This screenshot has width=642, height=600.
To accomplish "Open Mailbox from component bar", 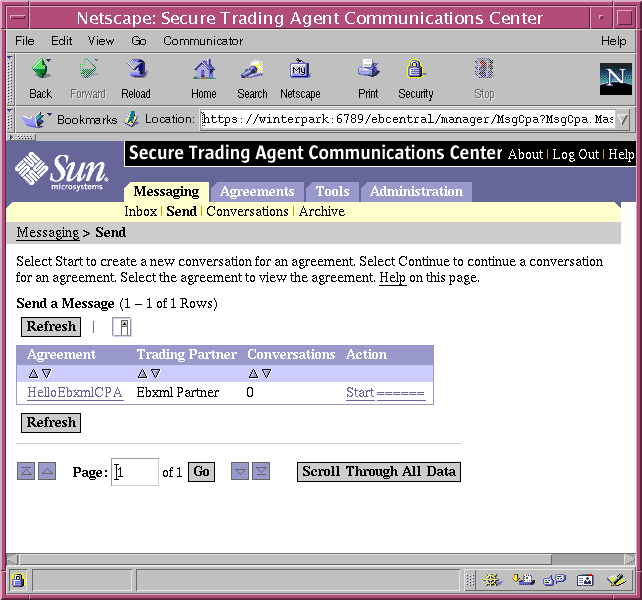I will pos(523,580).
